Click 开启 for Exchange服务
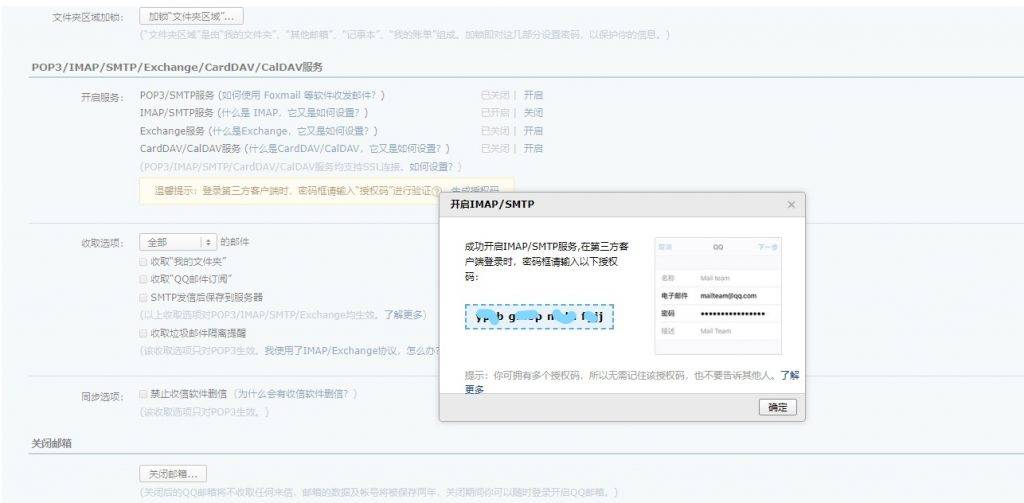1024x503 pixels. (533, 131)
